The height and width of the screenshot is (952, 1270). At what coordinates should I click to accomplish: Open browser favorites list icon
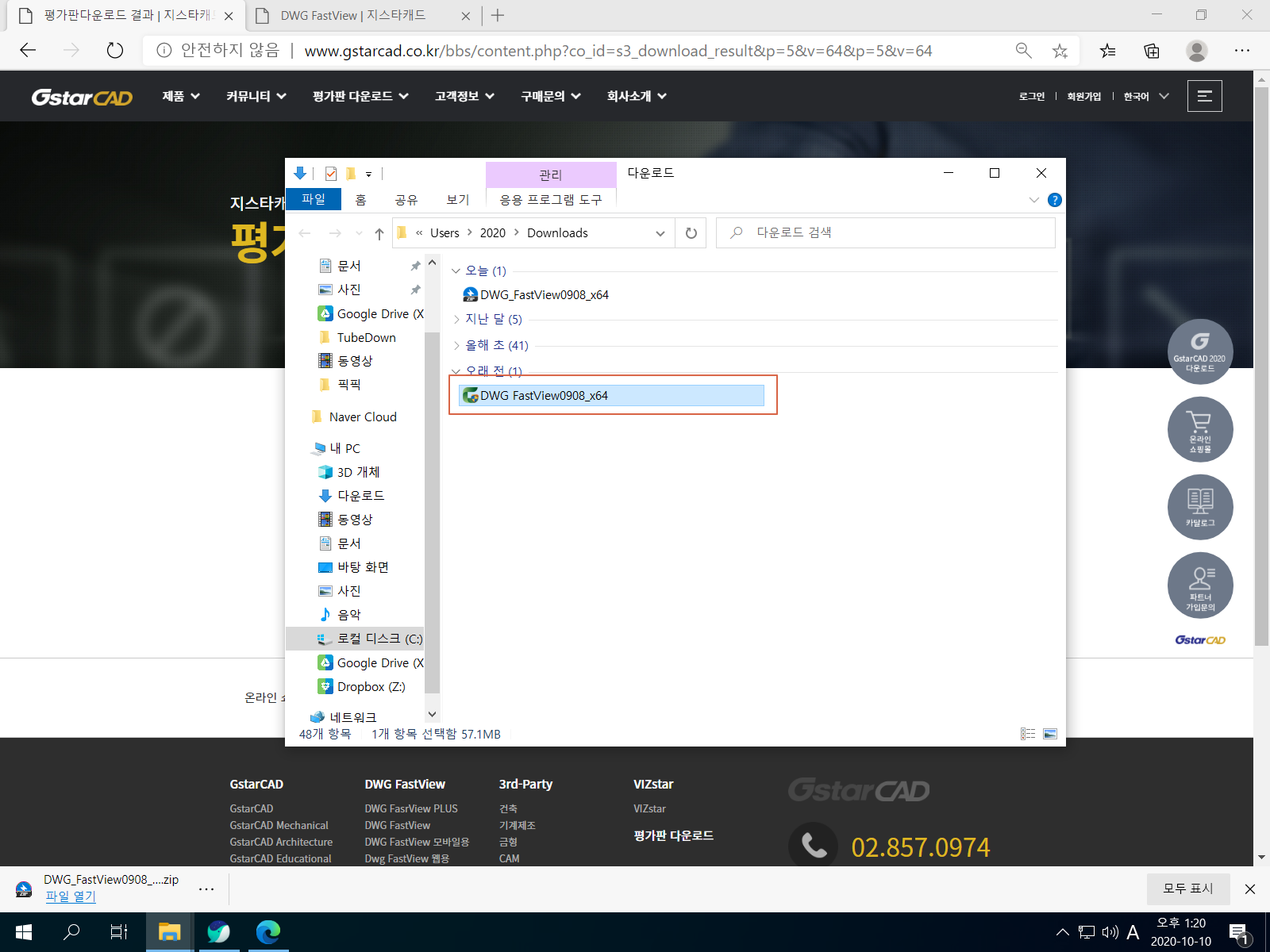[x=1107, y=51]
